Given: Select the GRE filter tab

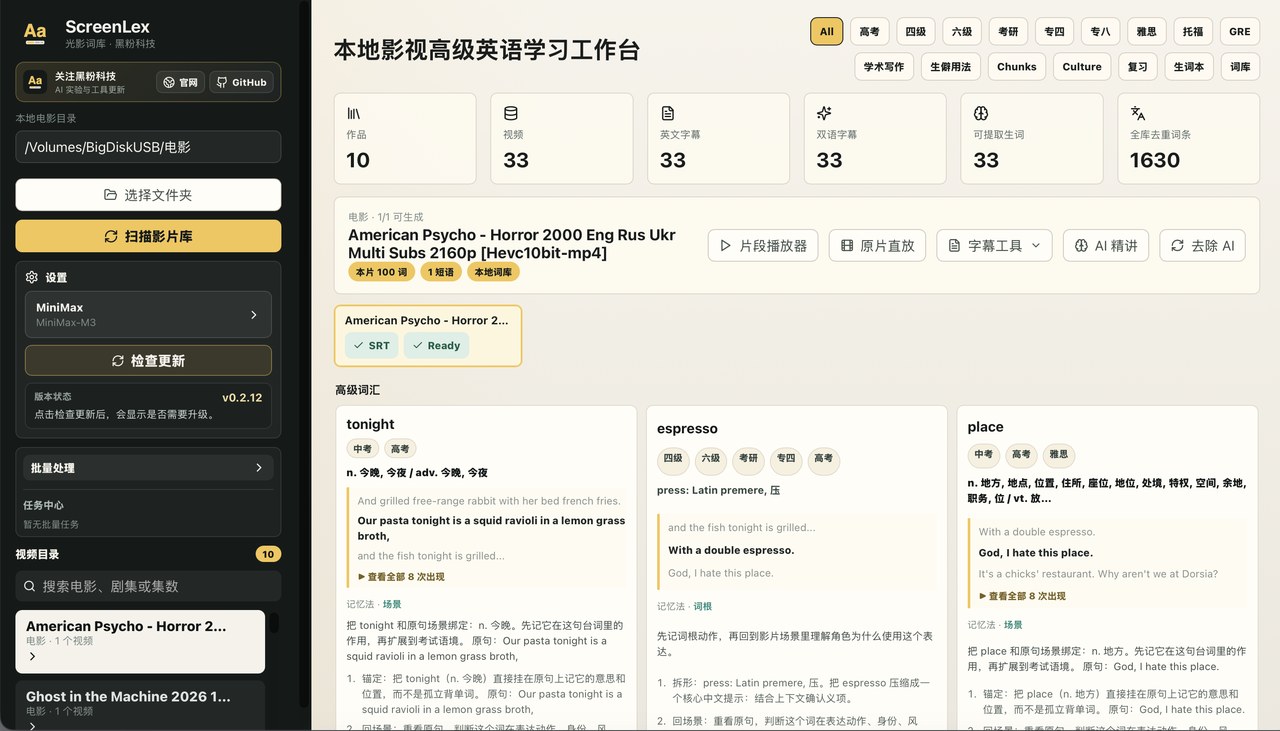Looking at the screenshot, I should coord(1240,31).
